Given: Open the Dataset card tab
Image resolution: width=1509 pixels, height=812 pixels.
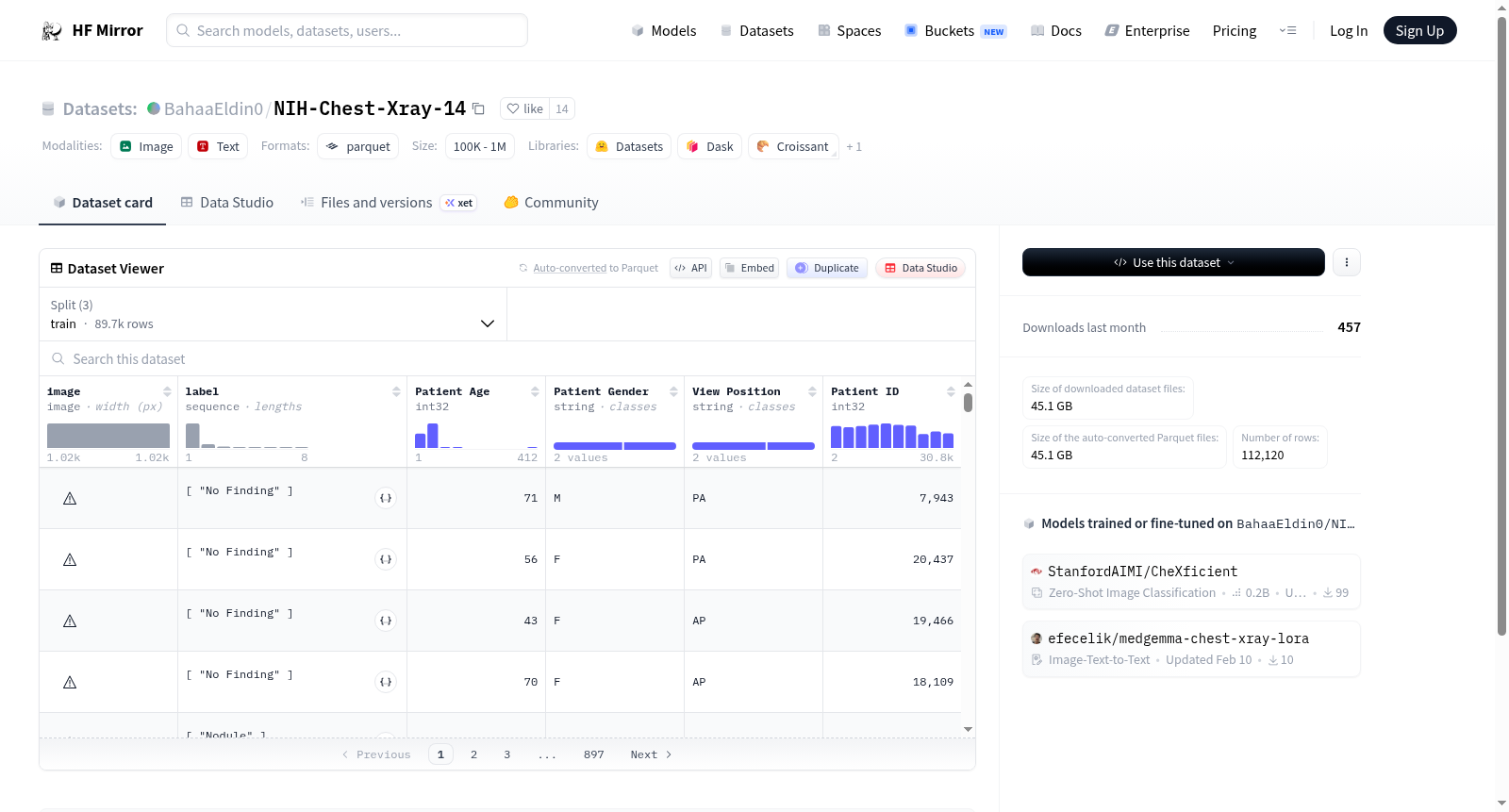Looking at the screenshot, I should pyautogui.click(x=102, y=203).
